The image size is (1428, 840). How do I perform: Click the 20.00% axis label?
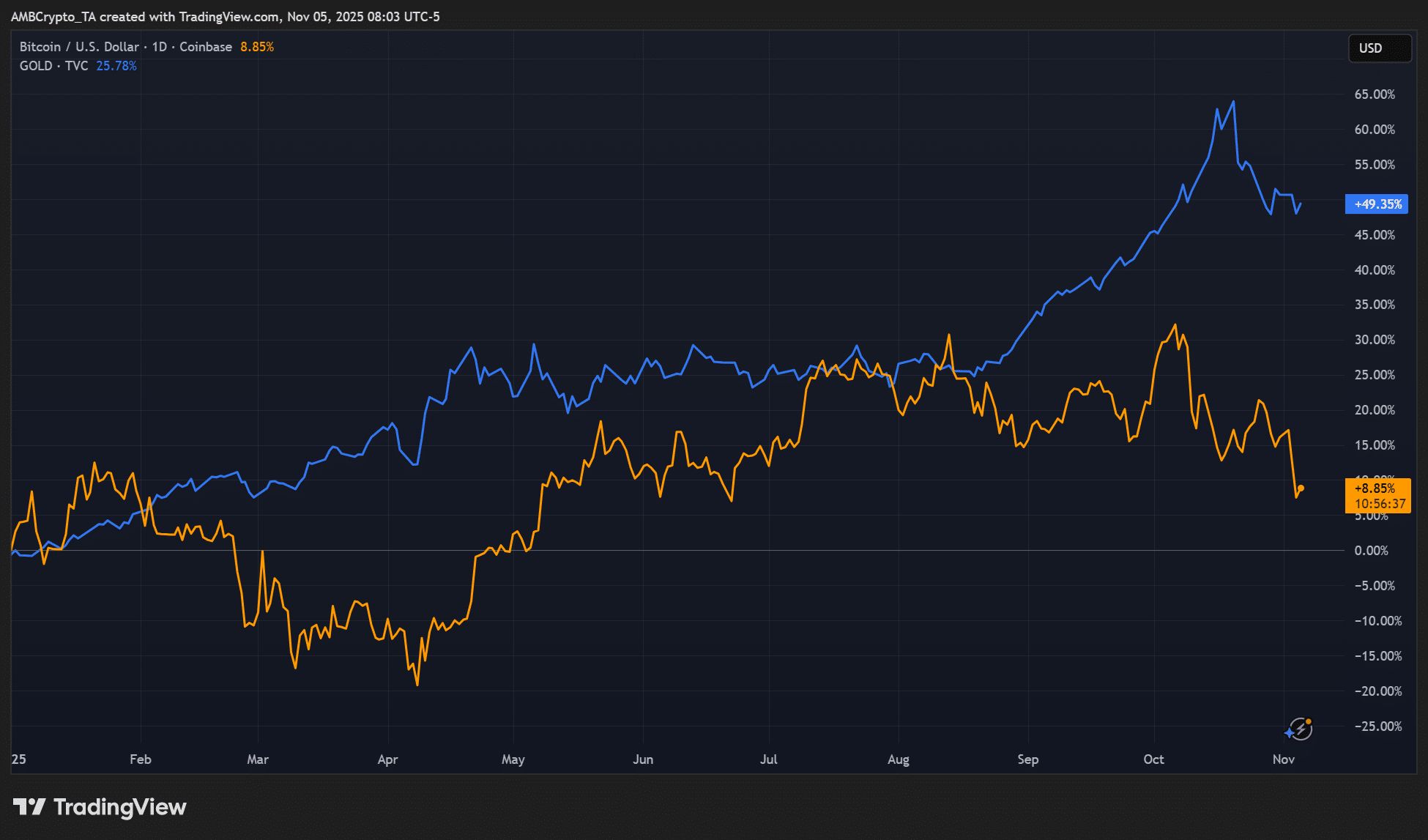click(1375, 410)
